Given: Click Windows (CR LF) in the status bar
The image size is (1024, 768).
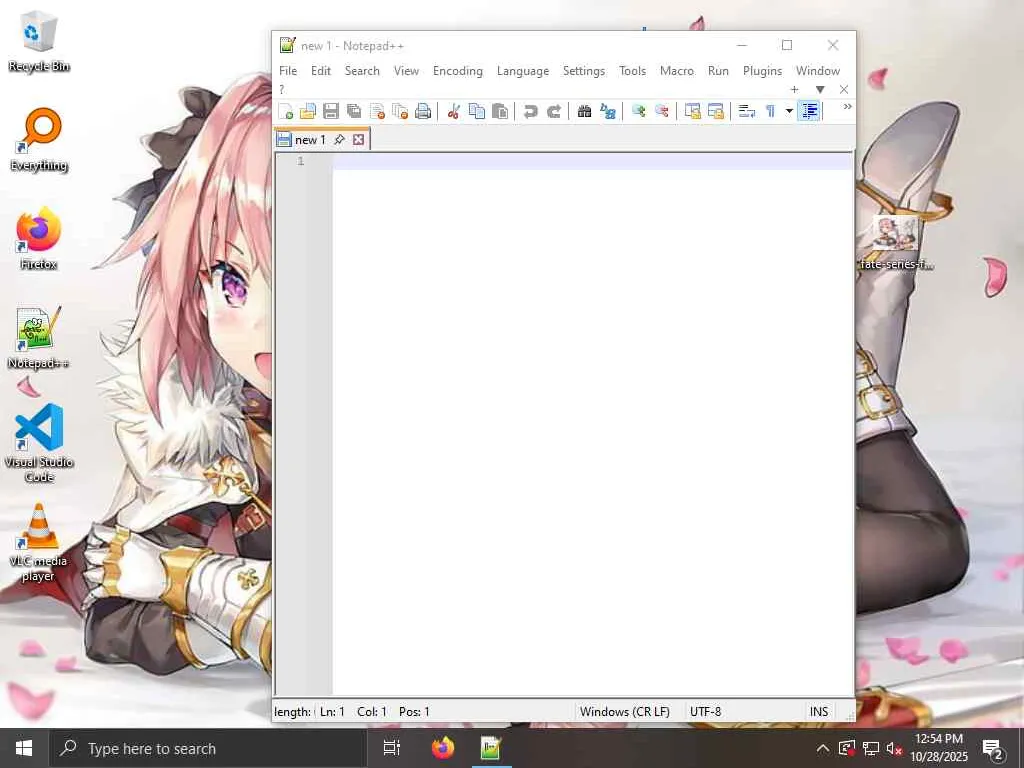Looking at the screenshot, I should pyautogui.click(x=624, y=712).
